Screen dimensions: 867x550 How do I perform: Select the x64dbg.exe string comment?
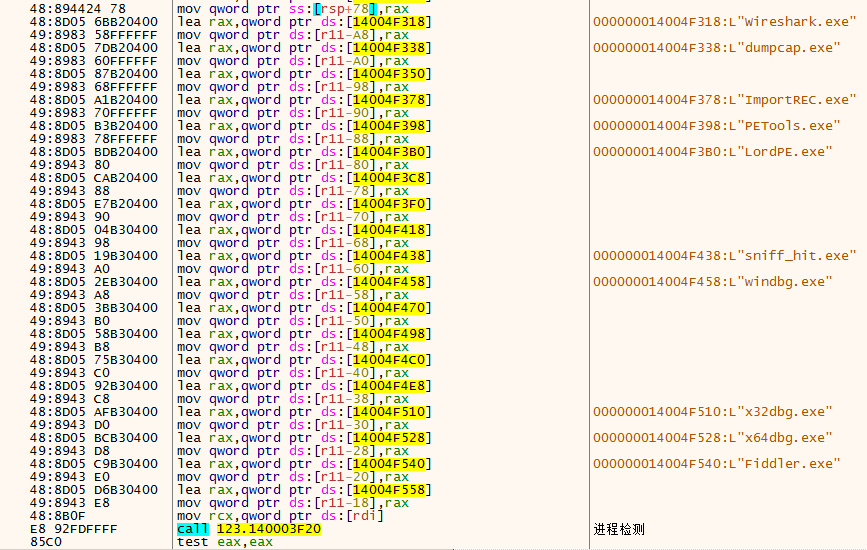click(713, 438)
